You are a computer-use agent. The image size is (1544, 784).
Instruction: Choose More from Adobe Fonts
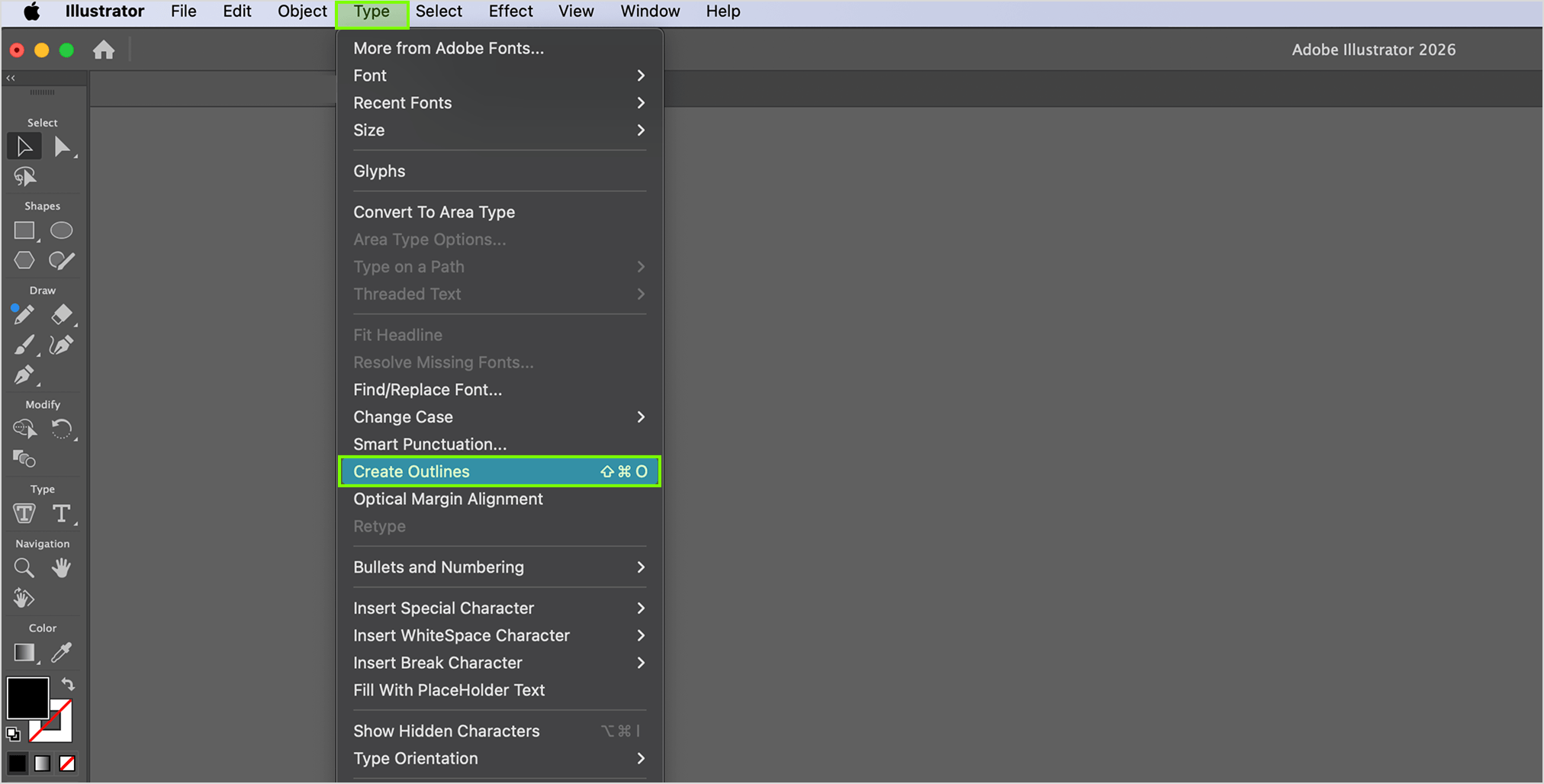point(500,48)
